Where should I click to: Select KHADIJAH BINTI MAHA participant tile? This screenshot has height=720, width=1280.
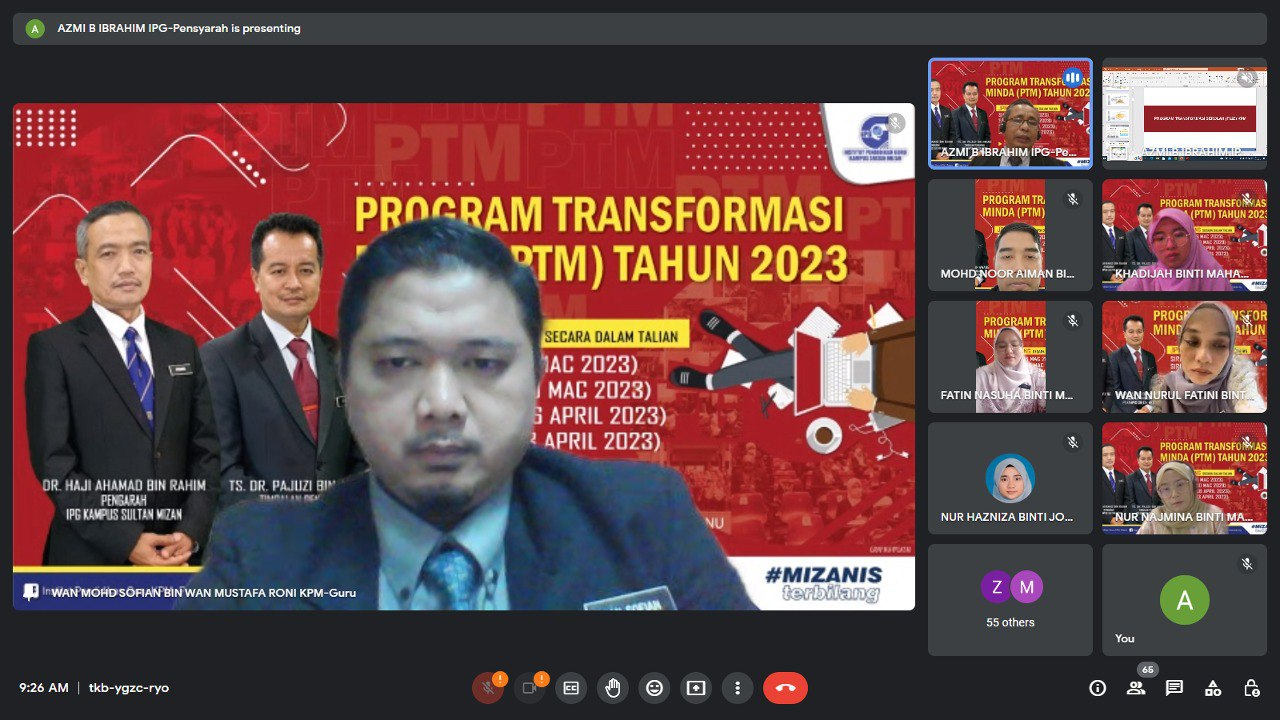[1184, 235]
